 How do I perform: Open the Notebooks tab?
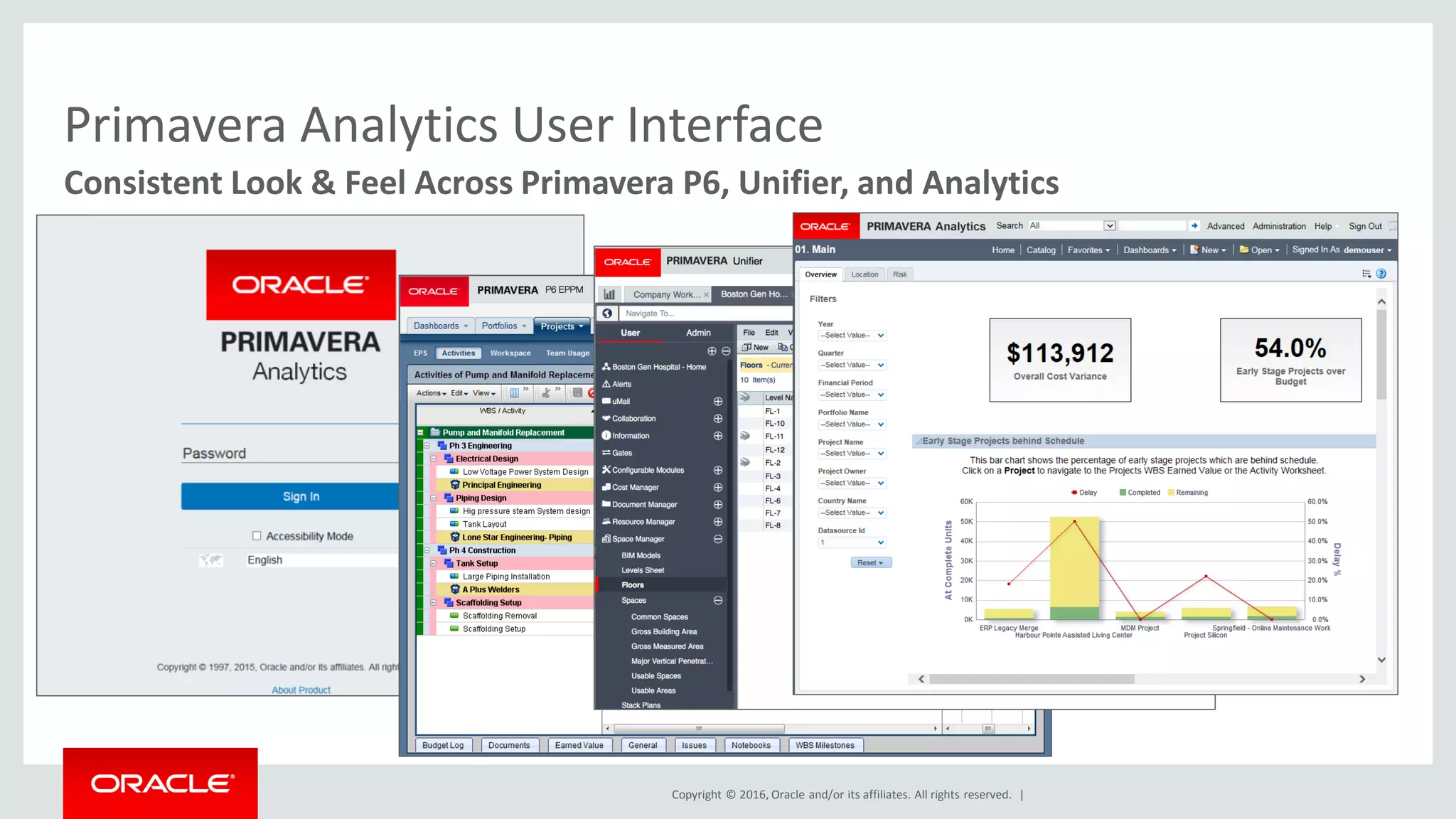click(751, 746)
